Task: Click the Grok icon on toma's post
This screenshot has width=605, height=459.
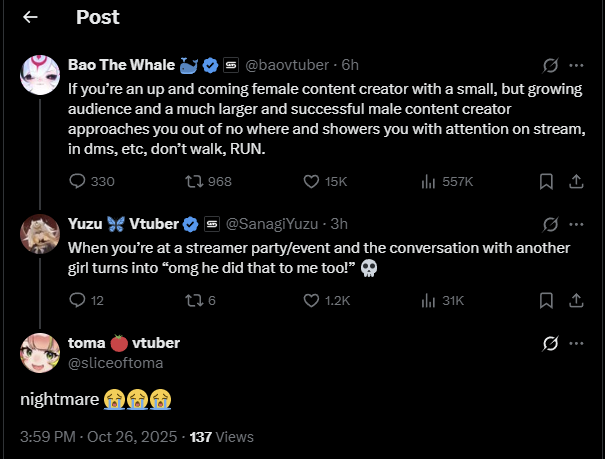Action: click(549, 343)
